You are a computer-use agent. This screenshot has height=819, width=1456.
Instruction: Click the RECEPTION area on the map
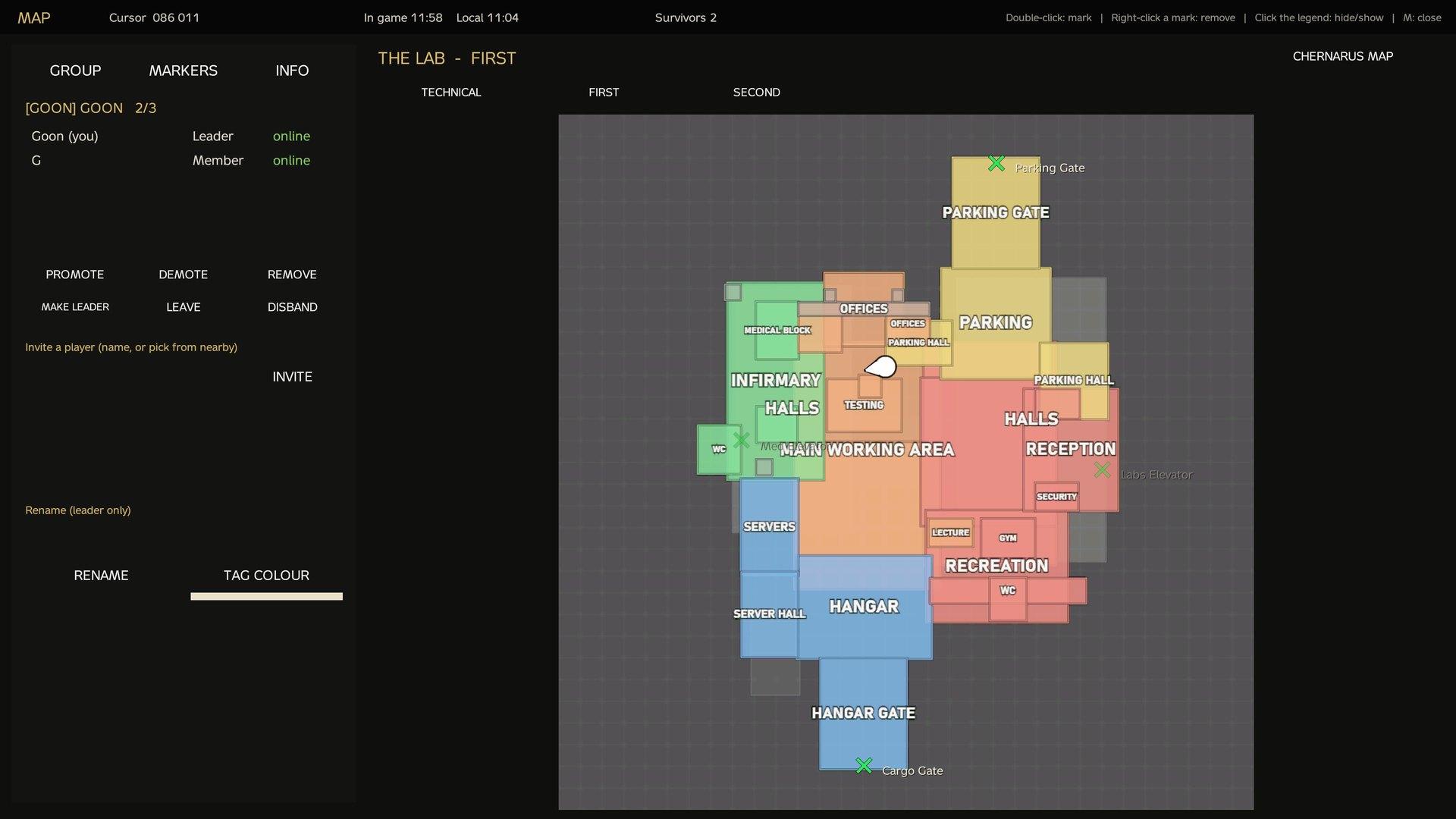(x=1071, y=449)
